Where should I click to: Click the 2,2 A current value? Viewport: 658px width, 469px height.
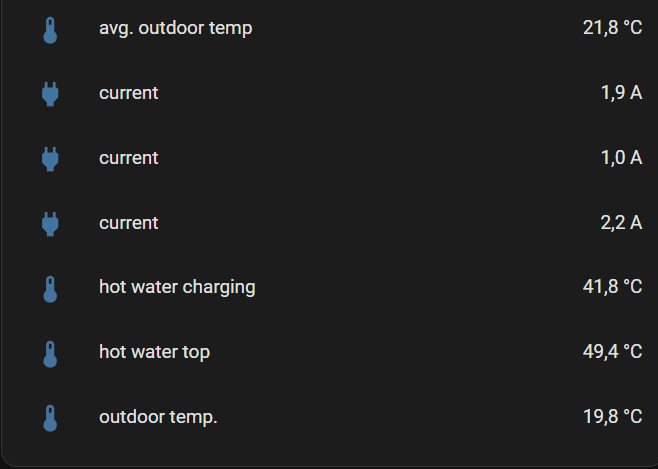point(621,223)
